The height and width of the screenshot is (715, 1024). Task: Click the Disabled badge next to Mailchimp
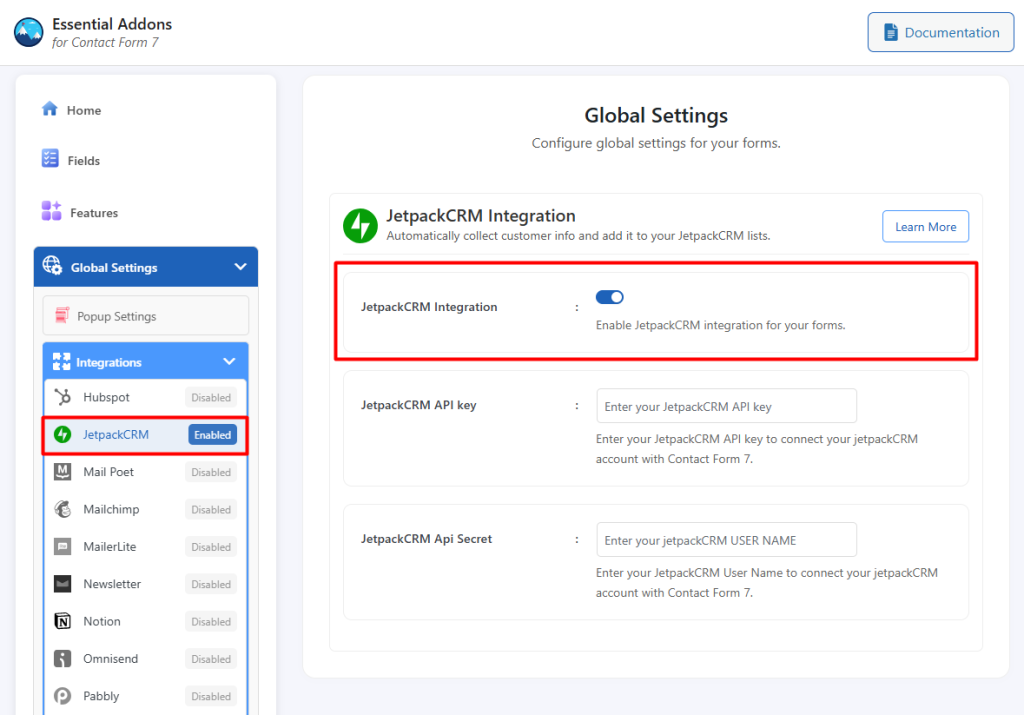211,509
